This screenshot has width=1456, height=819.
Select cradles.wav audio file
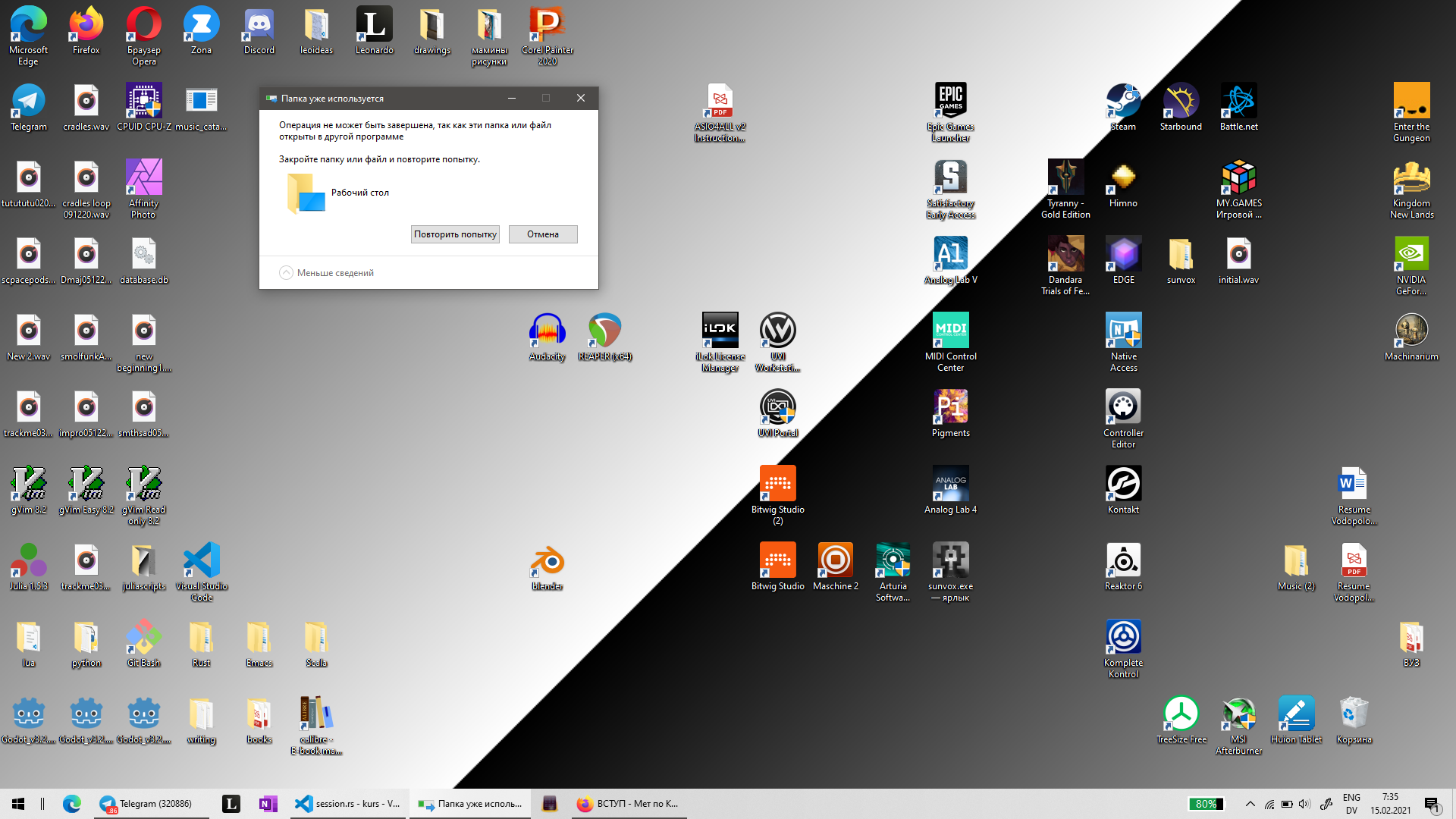(86, 107)
